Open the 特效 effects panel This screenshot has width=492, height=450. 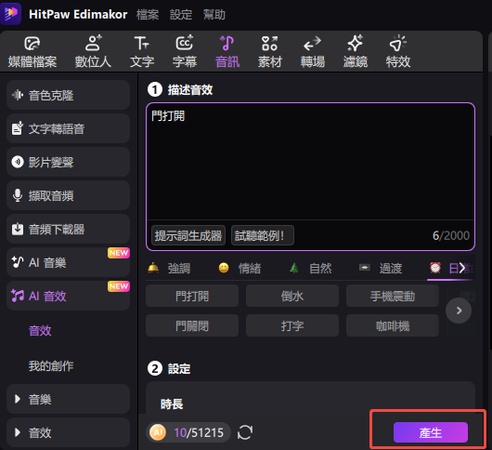click(398, 52)
